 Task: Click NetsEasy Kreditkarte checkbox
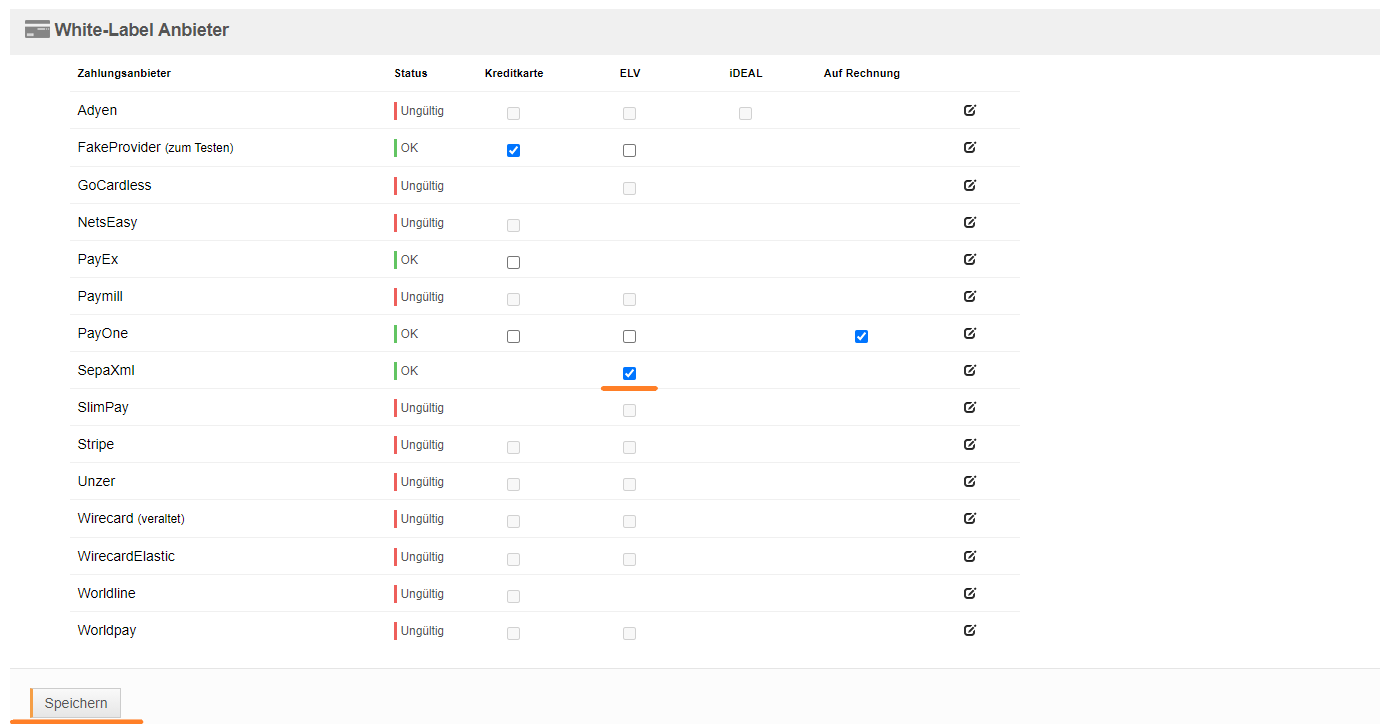(x=513, y=225)
